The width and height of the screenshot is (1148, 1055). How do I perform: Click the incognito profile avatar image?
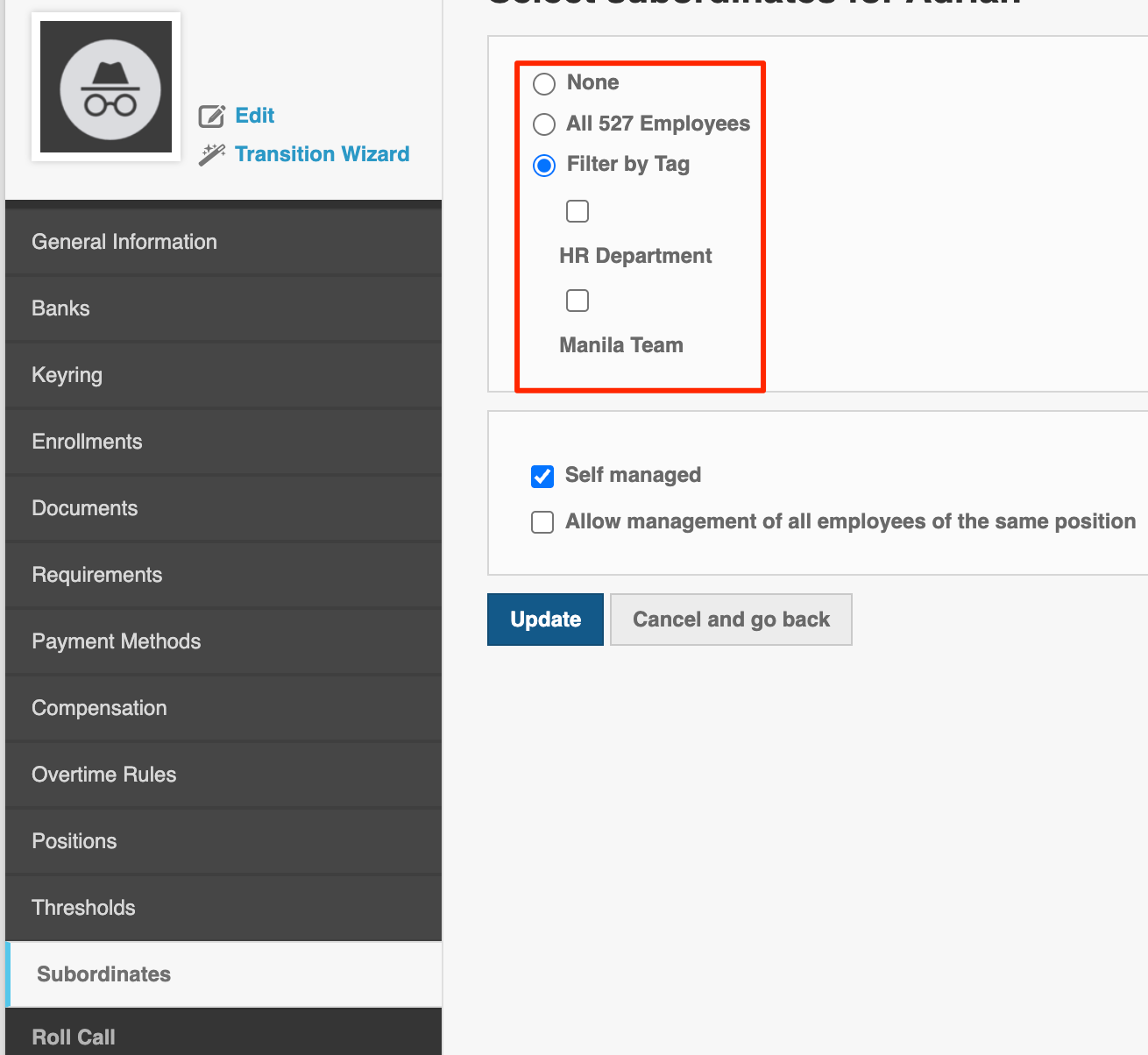click(x=106, y=87)
